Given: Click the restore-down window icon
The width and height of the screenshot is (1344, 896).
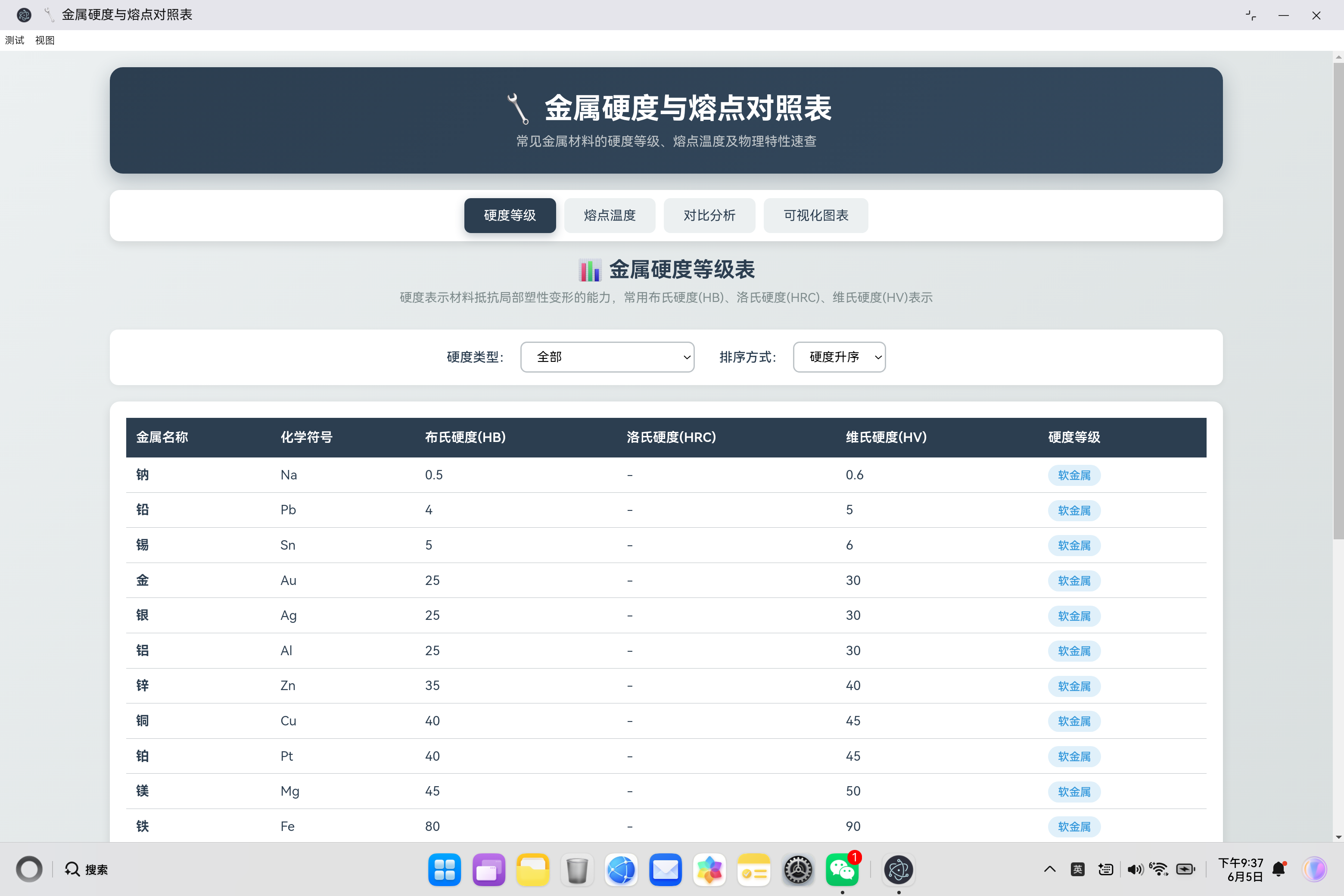Looking at the screenshot, I should click(1251, 16).
